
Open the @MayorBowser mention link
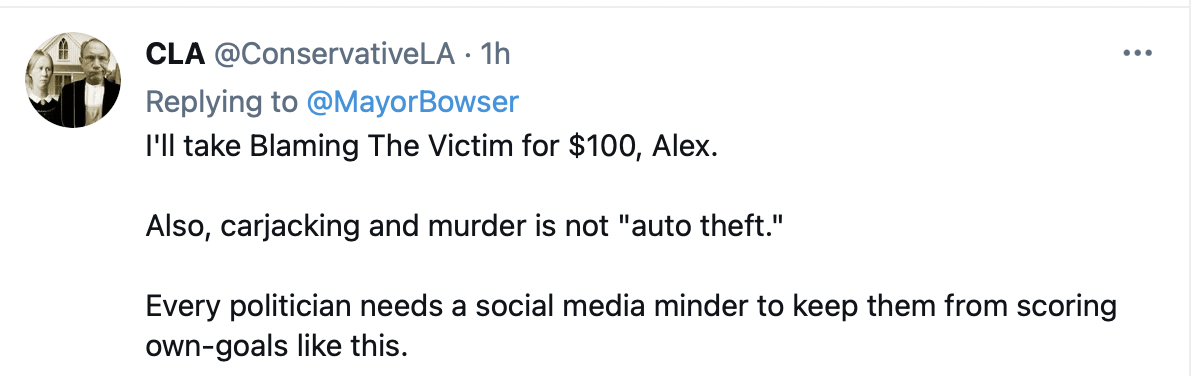413,102
